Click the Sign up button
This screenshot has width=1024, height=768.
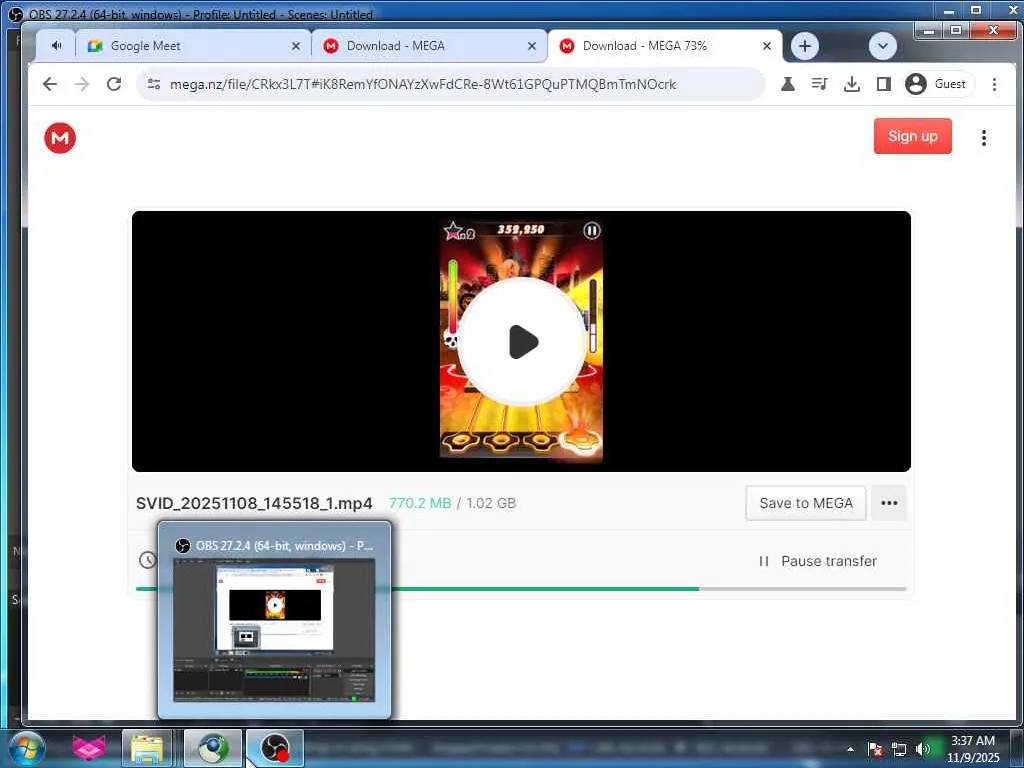pos(912,136)
